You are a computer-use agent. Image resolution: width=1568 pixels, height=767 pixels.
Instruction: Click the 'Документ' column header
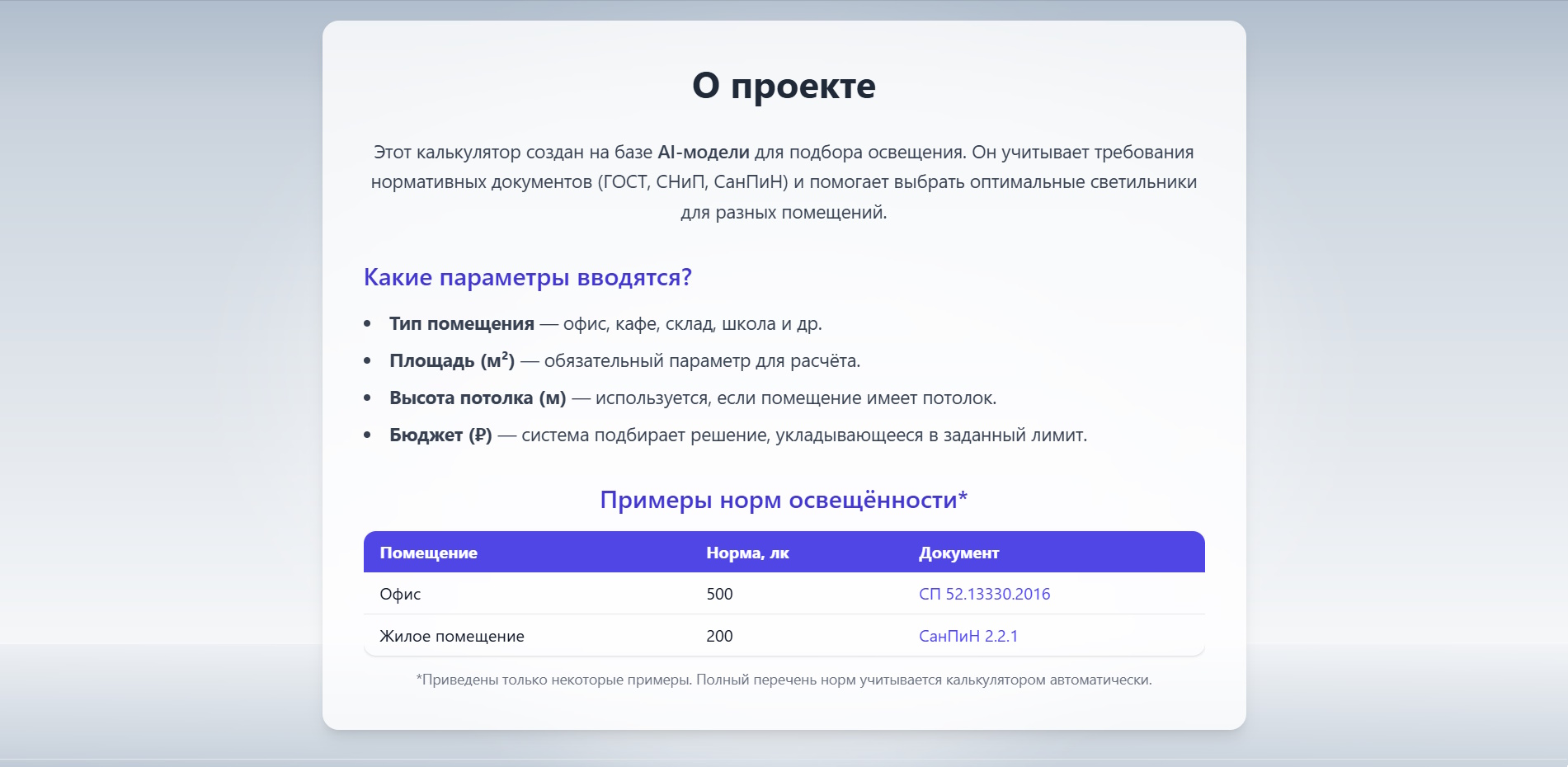958,553
